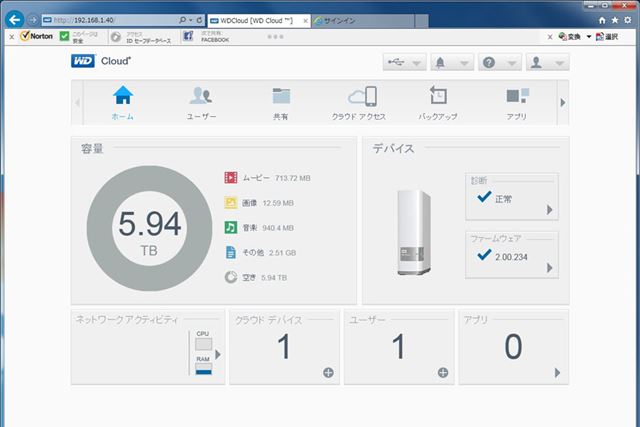Add a user with plus icon
Viewport: 640px width, 427px height.
tap(443, 372)
